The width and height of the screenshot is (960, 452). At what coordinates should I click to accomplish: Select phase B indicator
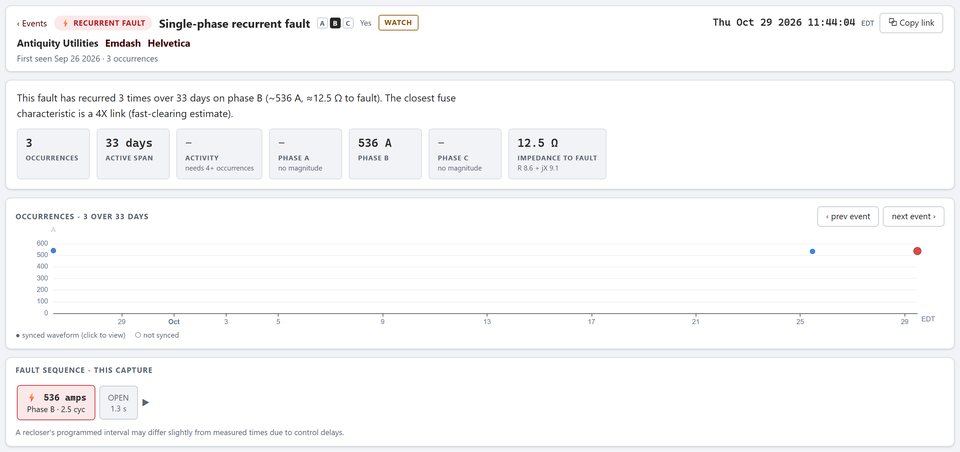pyautogui.click(x=335, y=23)
